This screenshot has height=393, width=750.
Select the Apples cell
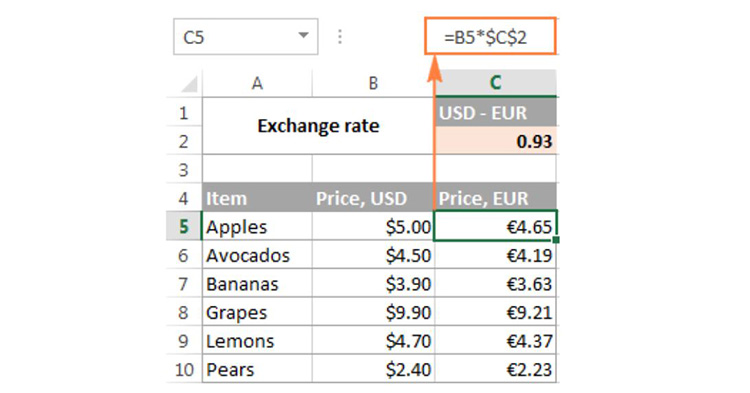[257, 226]
